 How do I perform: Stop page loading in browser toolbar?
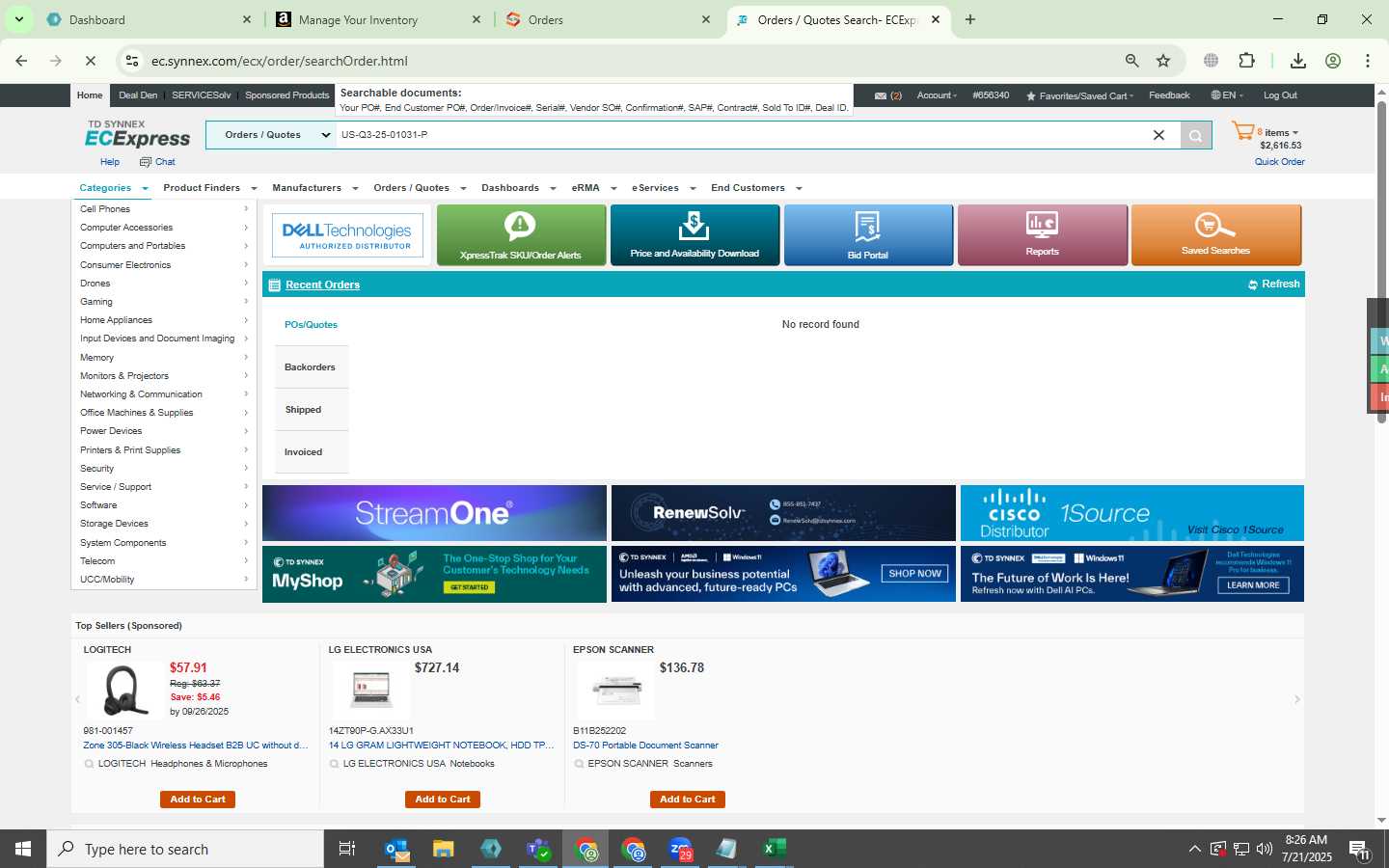(x=90, y=61)
